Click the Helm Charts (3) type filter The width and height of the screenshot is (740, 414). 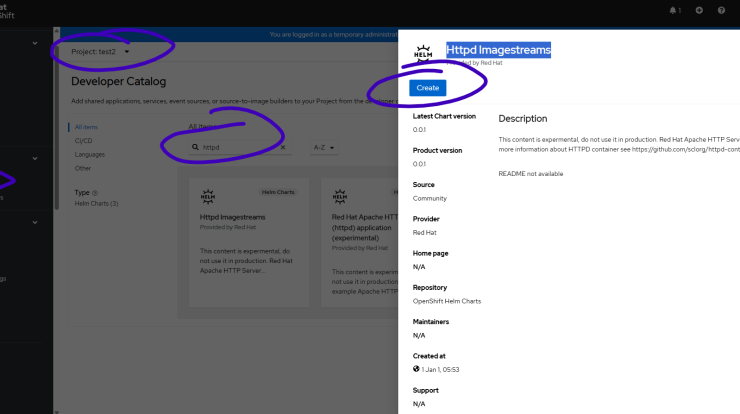pos(96,203)
